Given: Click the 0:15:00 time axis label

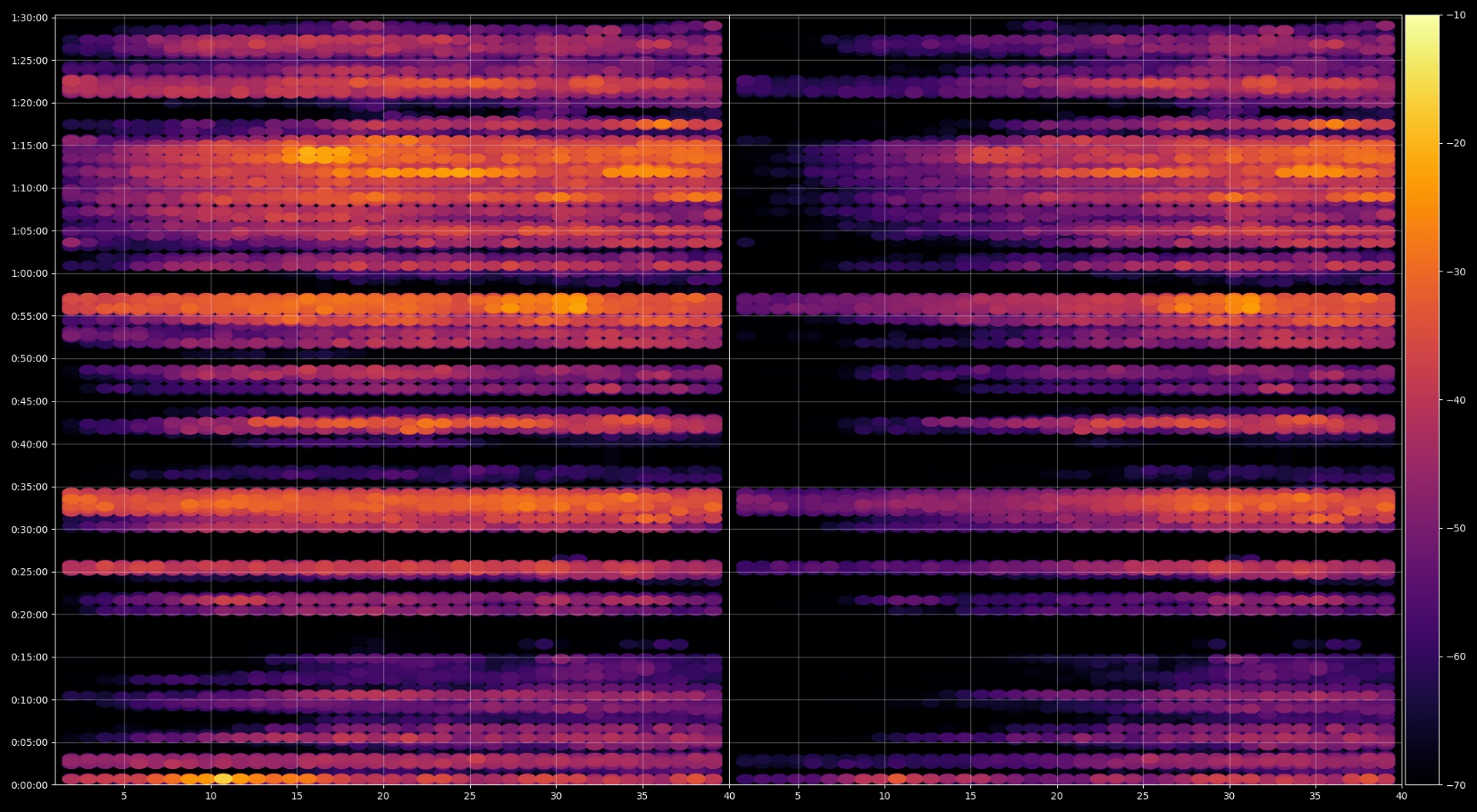Looking at the screenshot, I should (x=29, y=657).
